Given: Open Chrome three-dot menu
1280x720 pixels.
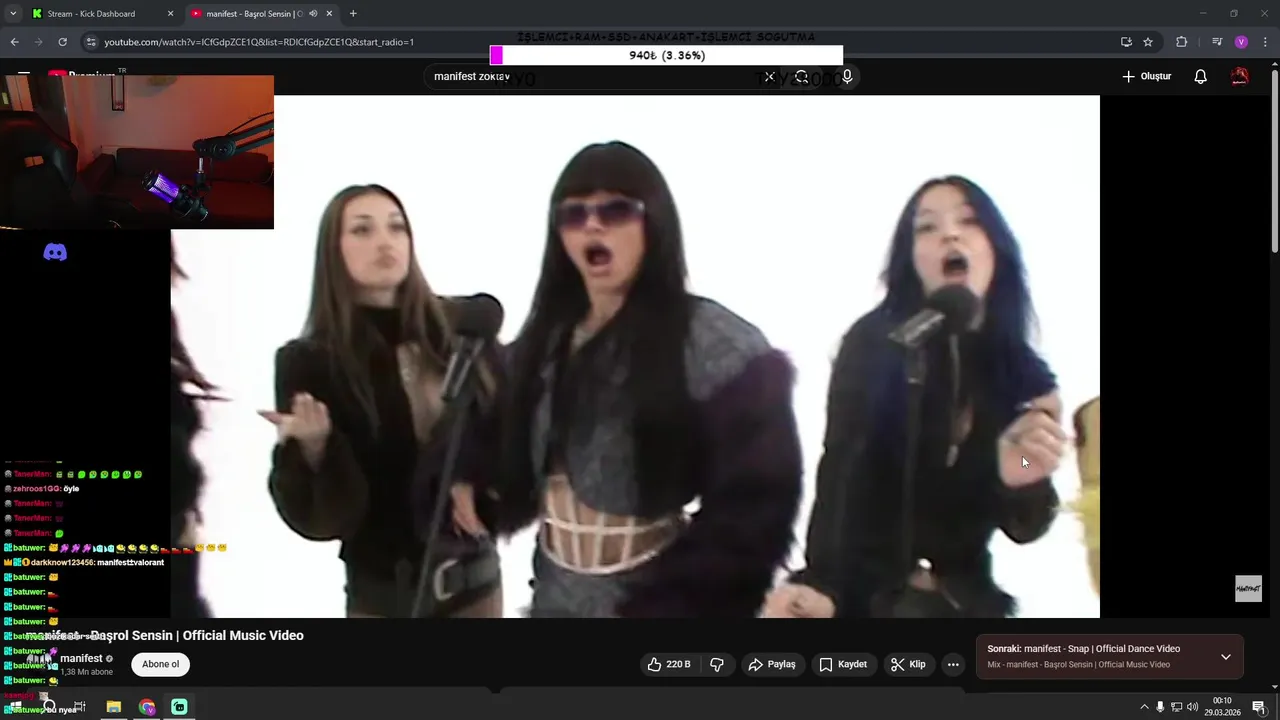Looking at the screenshot, I should pos(1265,42).
